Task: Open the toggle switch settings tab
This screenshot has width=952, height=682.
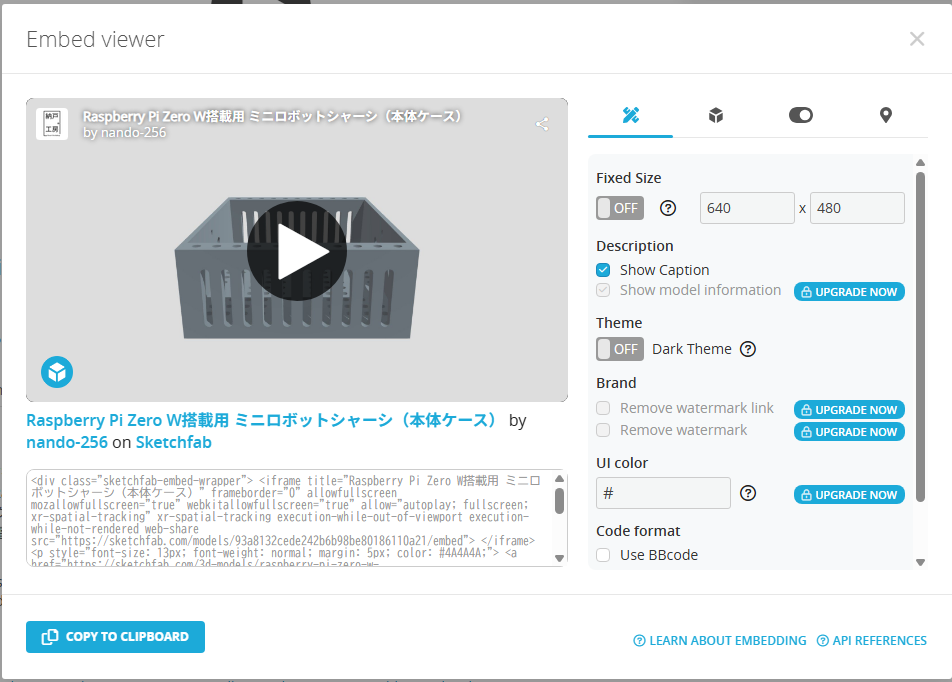Action: coord(800,115)
